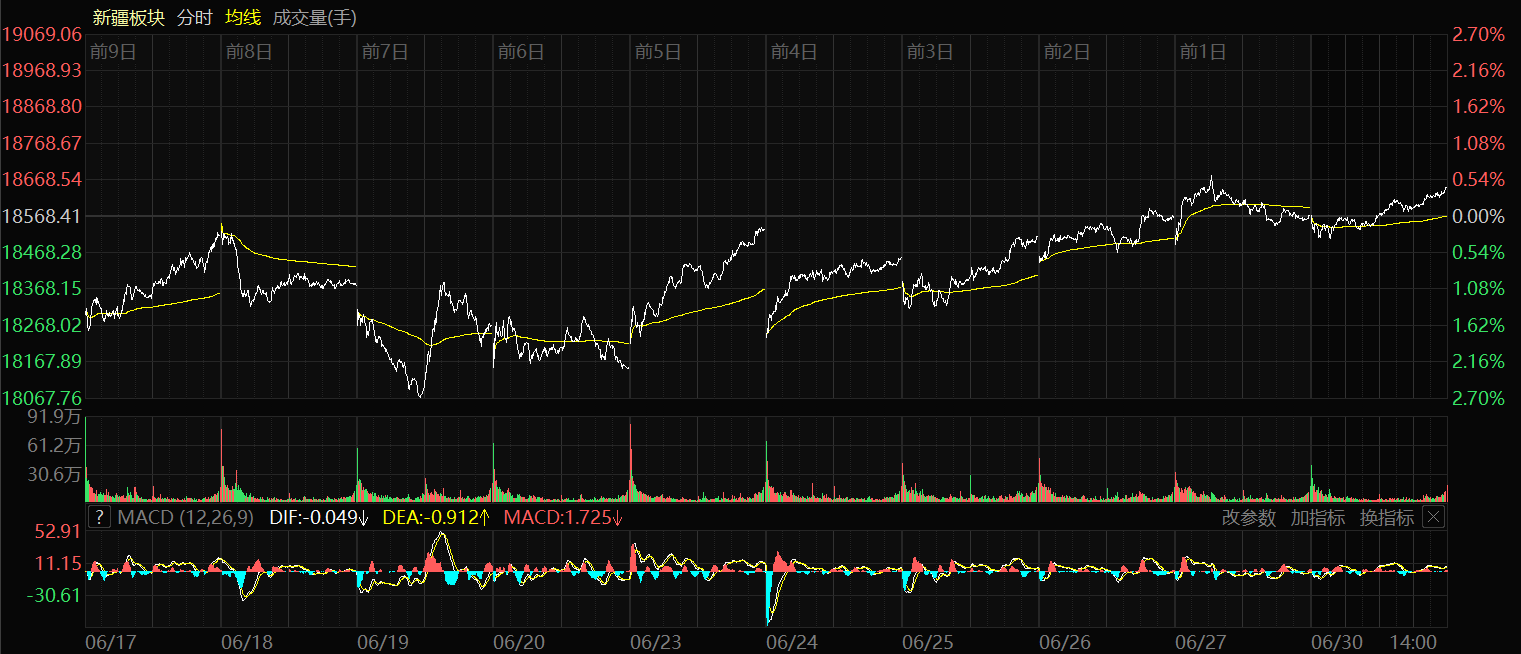This screenshot has height=654, width=1521.
Task: Select the MACD (12,26,9) indicator name
Action: pyautogui.click(x=186, y=517)
